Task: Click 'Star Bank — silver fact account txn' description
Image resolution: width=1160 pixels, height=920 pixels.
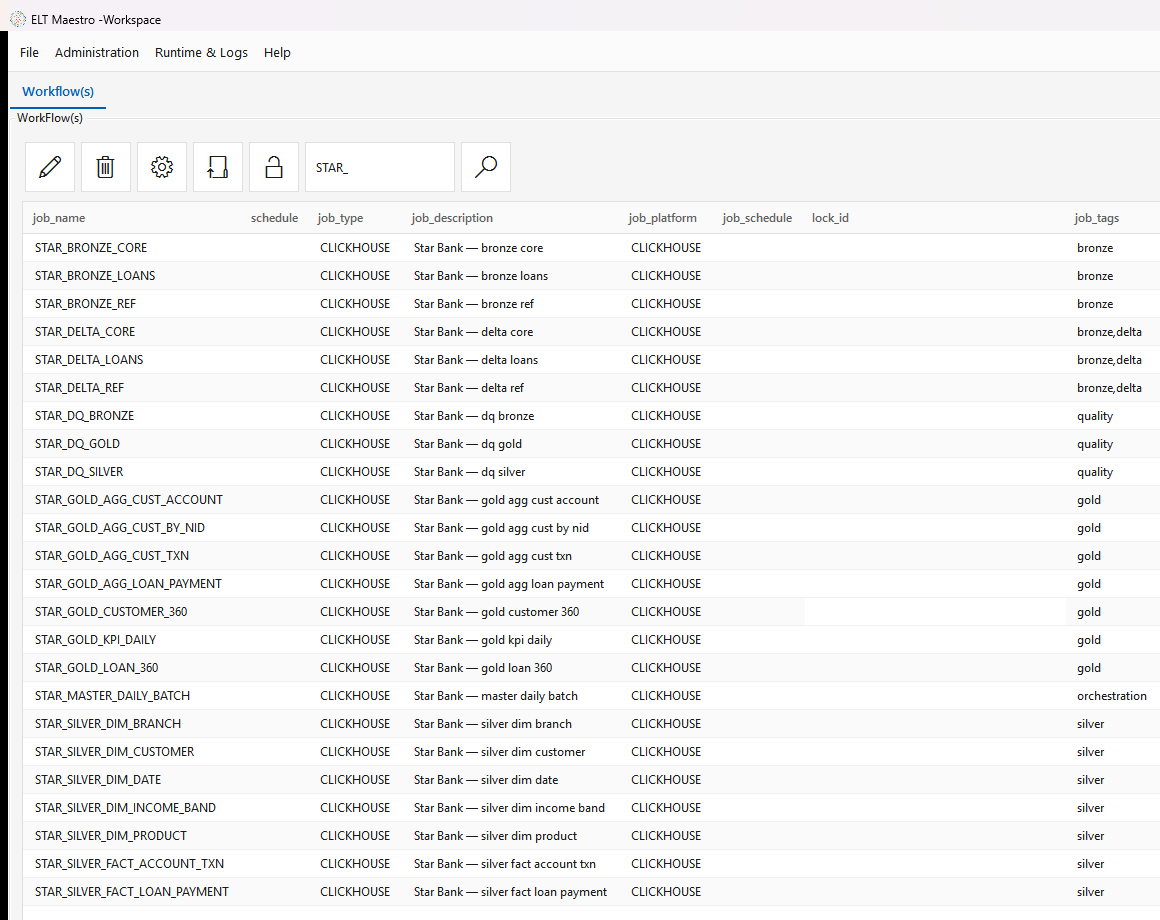Action: coord(505,864)
